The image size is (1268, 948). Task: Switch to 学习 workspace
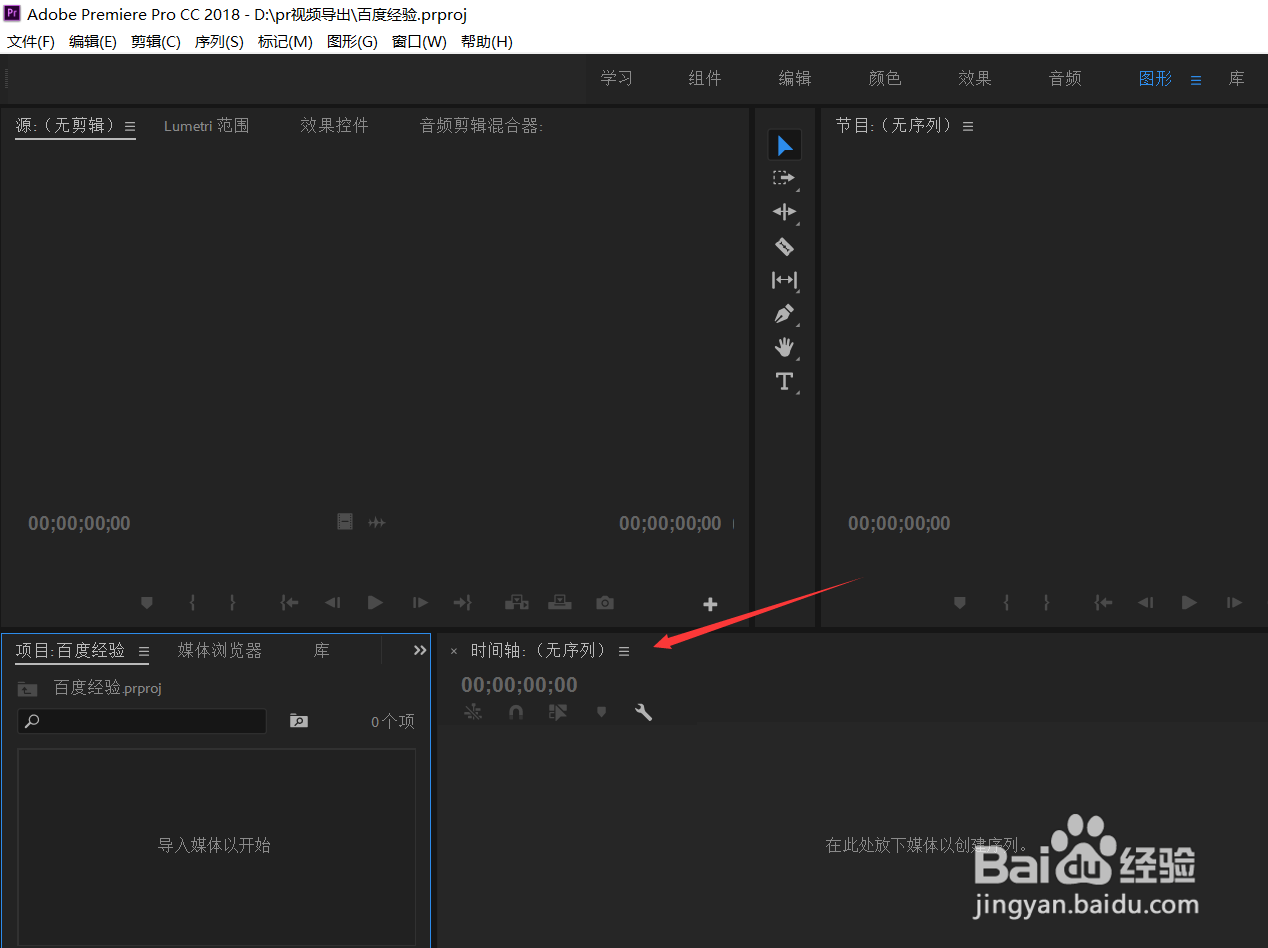pos(616,78)
